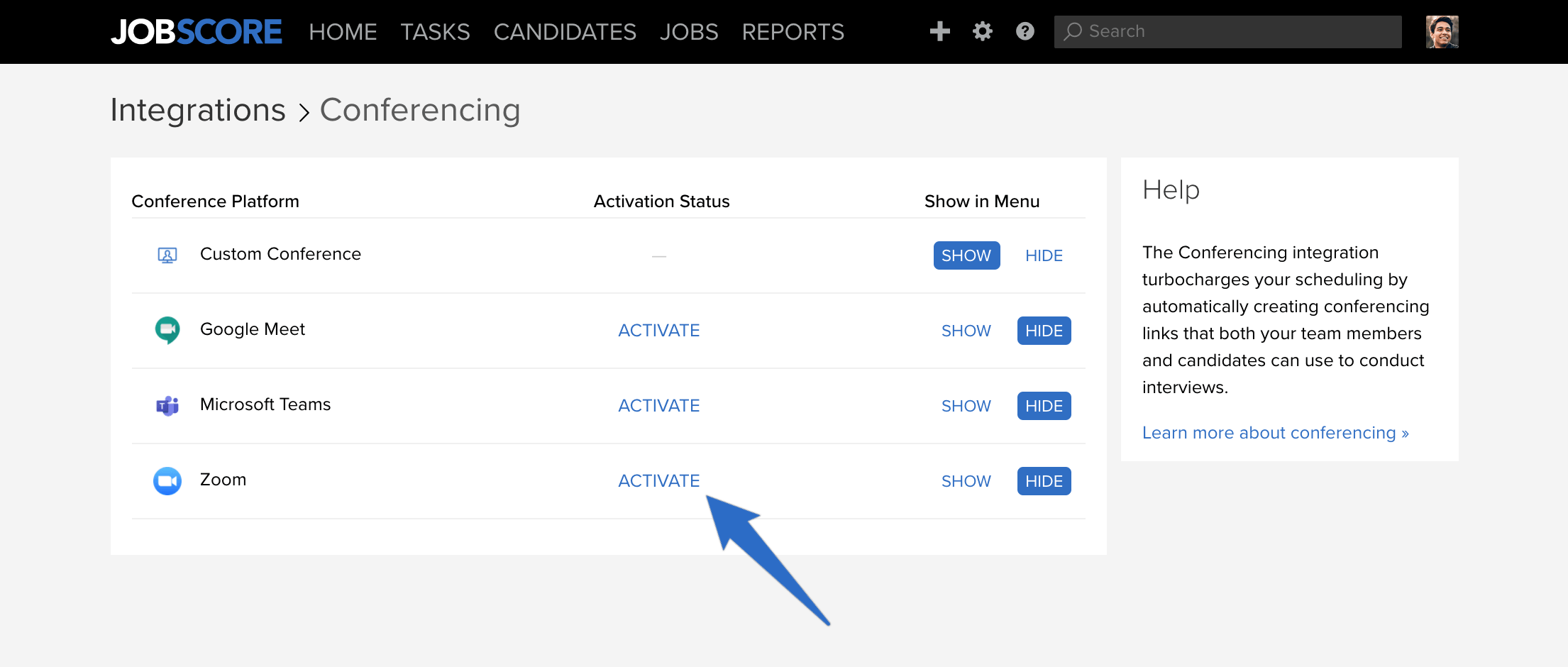This screenshot has height=667, width=1568.
Task: Set Custom Conference to SHOW
Action: pos(966,255)
